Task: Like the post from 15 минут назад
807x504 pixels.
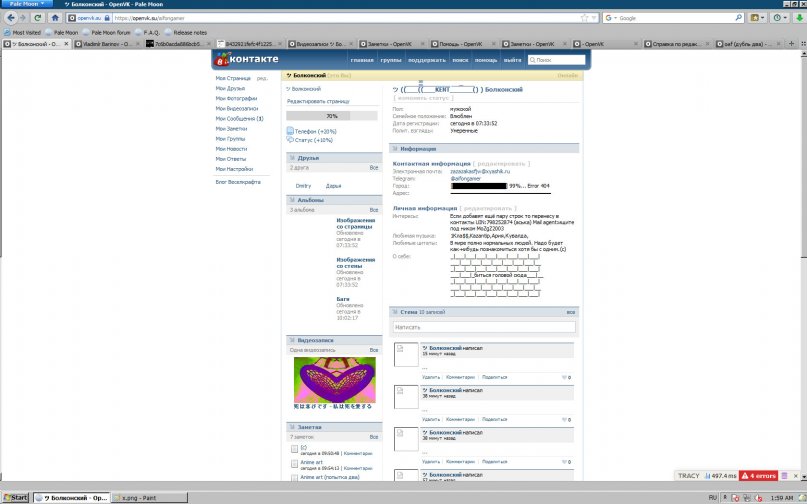Action: pos(566,377)
